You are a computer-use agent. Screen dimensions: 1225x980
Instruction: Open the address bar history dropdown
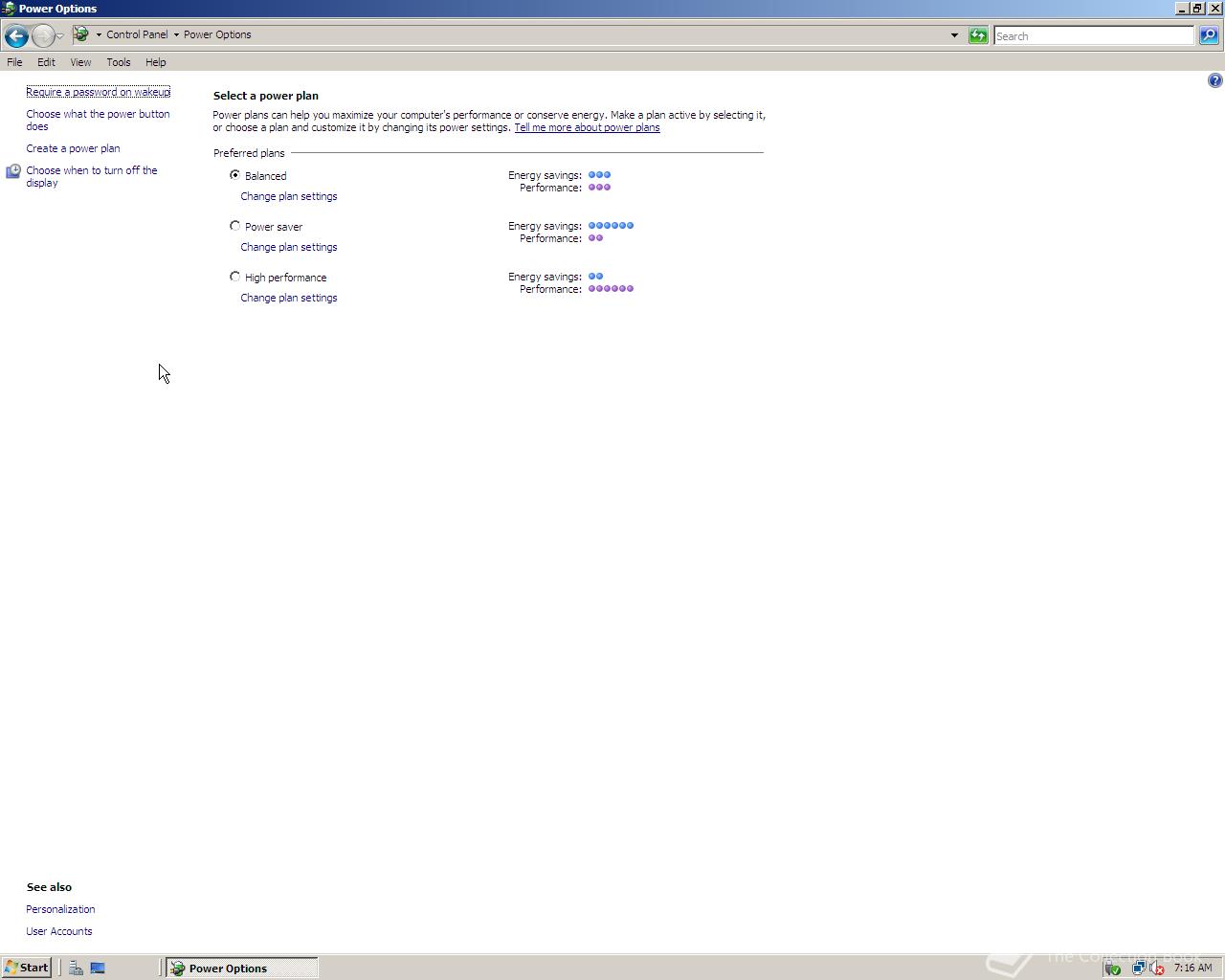coord(954,35)
